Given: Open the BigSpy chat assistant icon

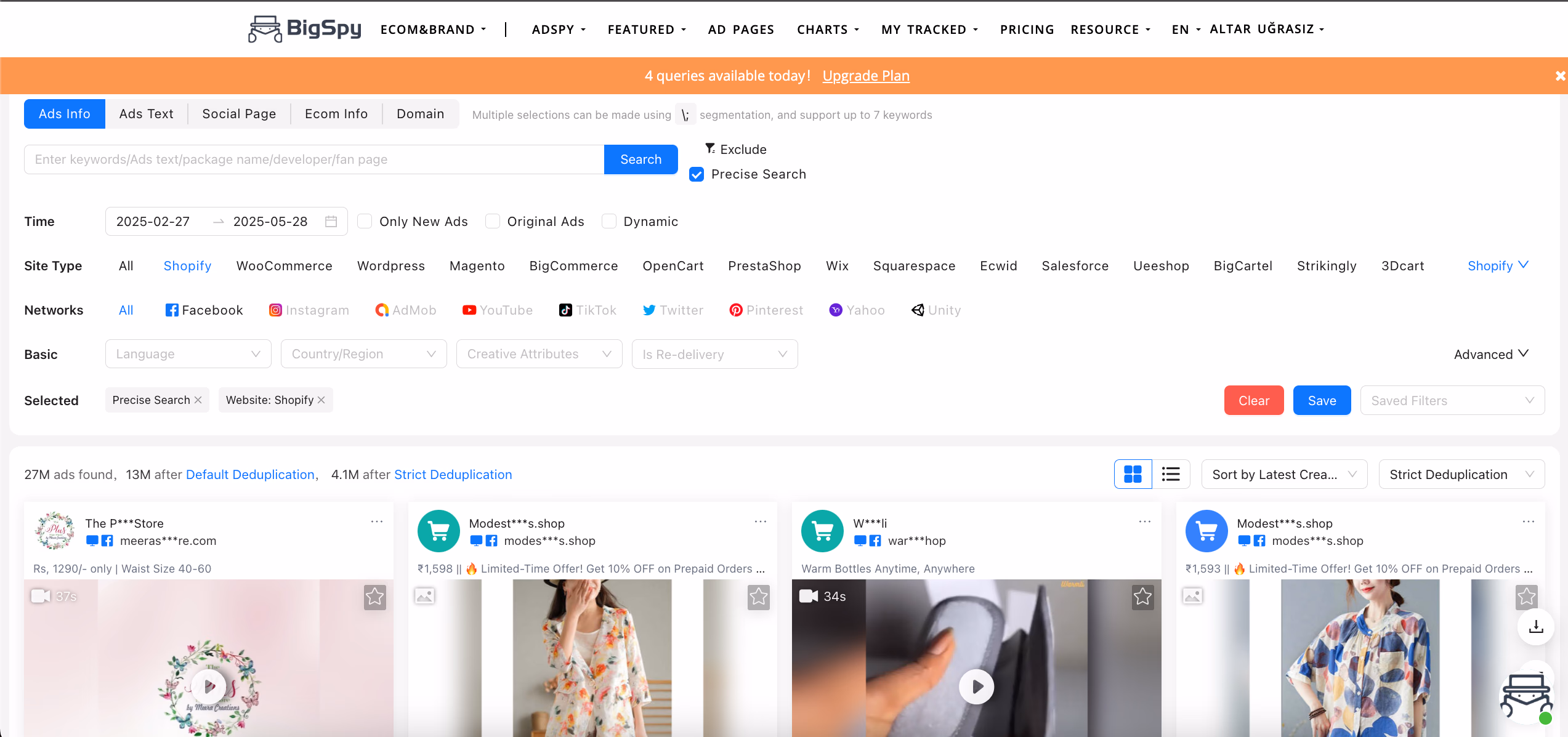Looking at the screenshot, I should tap(1527, 697).
